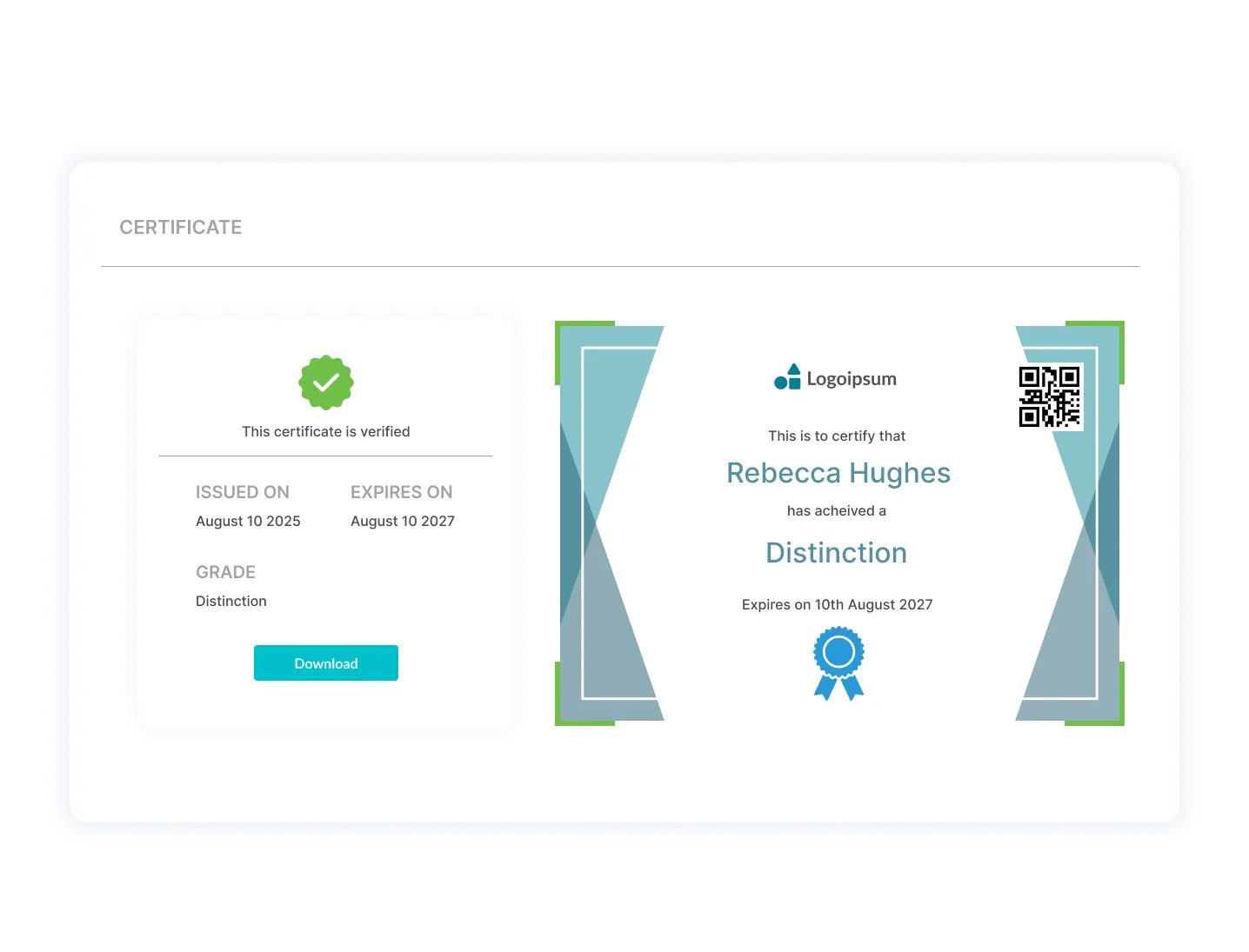Click 'This is to certify that' line
The image size is (1249, 952).
837,436
